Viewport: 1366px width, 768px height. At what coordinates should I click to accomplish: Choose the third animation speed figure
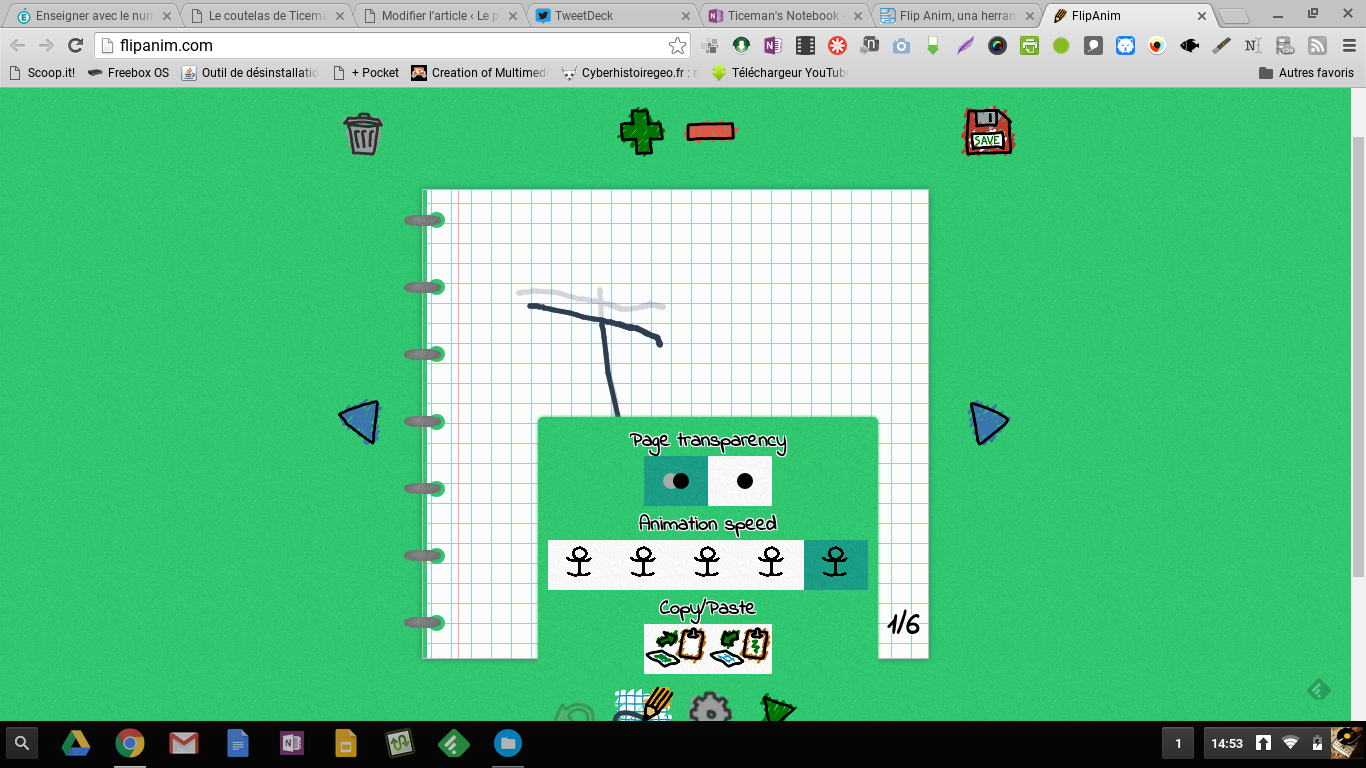(x=708, y=565)
